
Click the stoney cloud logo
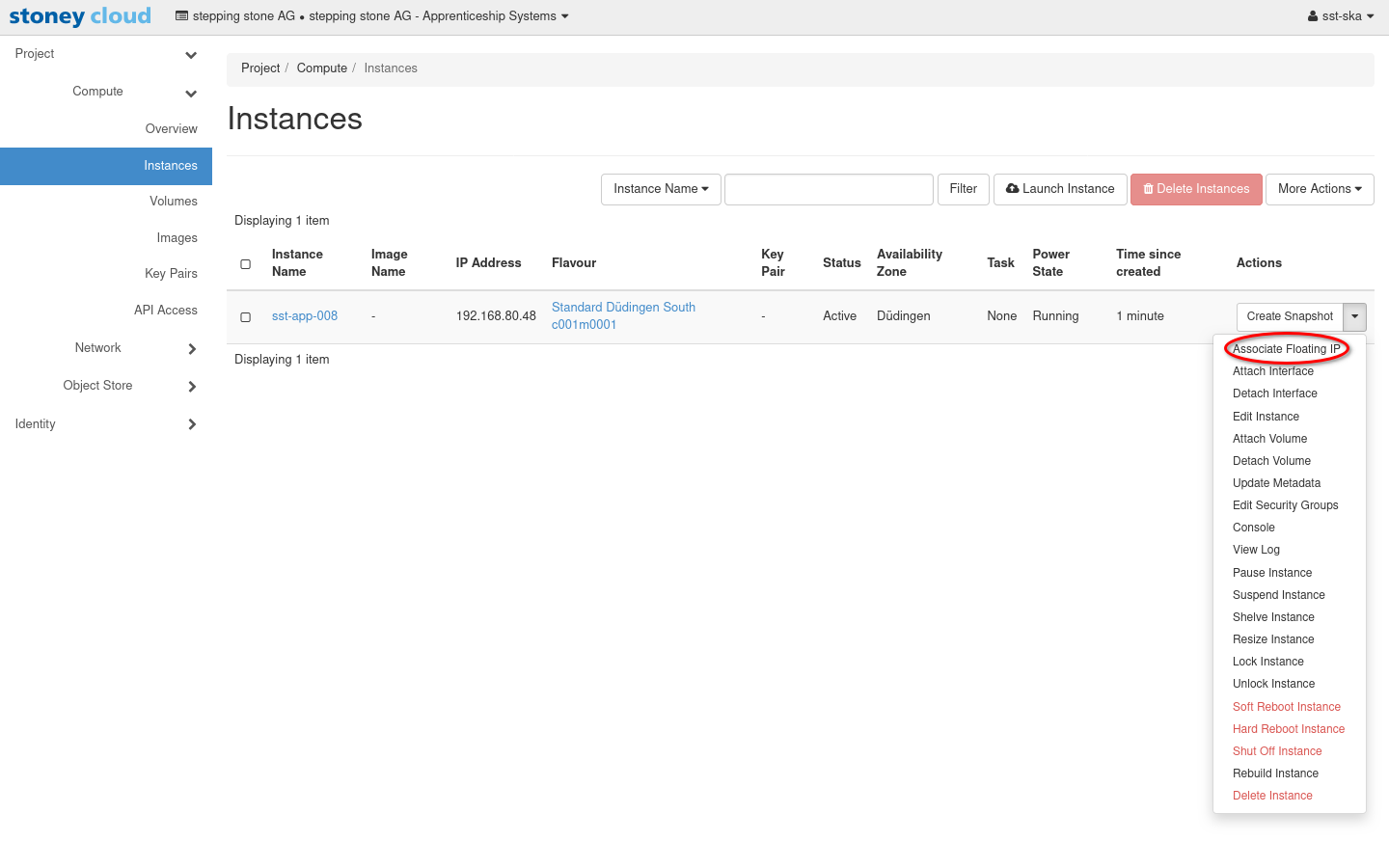pos(80,16)
